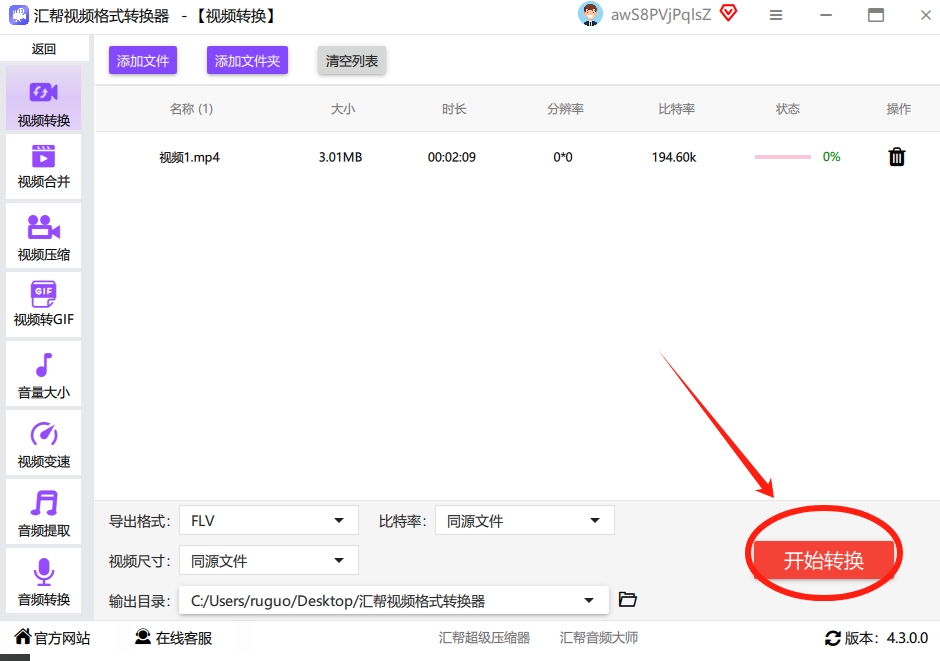Open the 视频转GIF sidebar tool
This screenshot has height=661, width=940.
pos(44,304)
